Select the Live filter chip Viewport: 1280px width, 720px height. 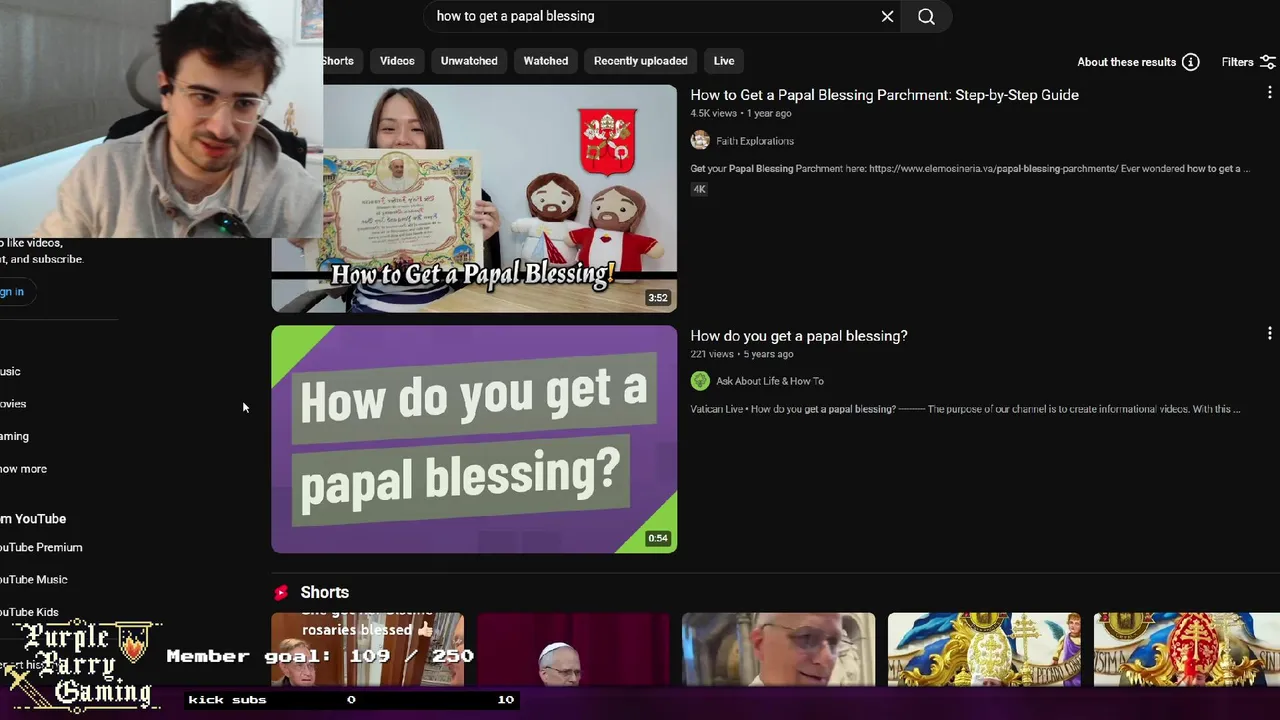[x=724, y=61]
